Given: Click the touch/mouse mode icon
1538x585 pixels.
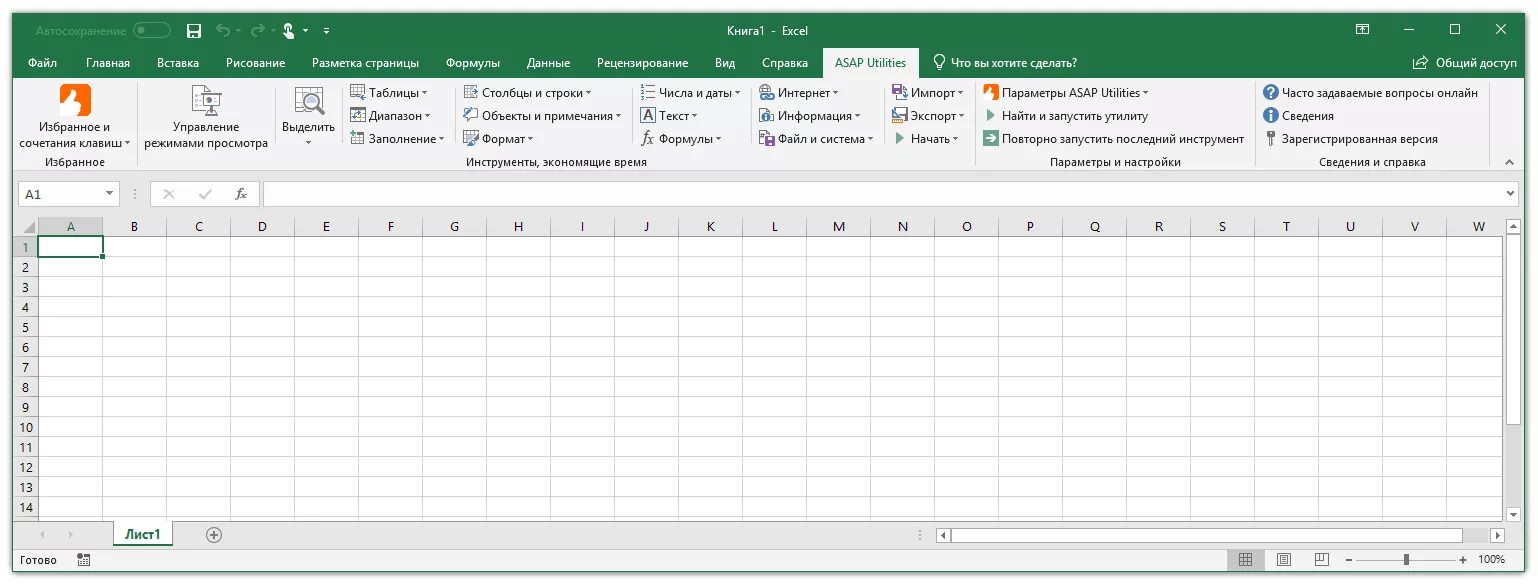Looking at the screenshot, I should [x=289, y=31].
